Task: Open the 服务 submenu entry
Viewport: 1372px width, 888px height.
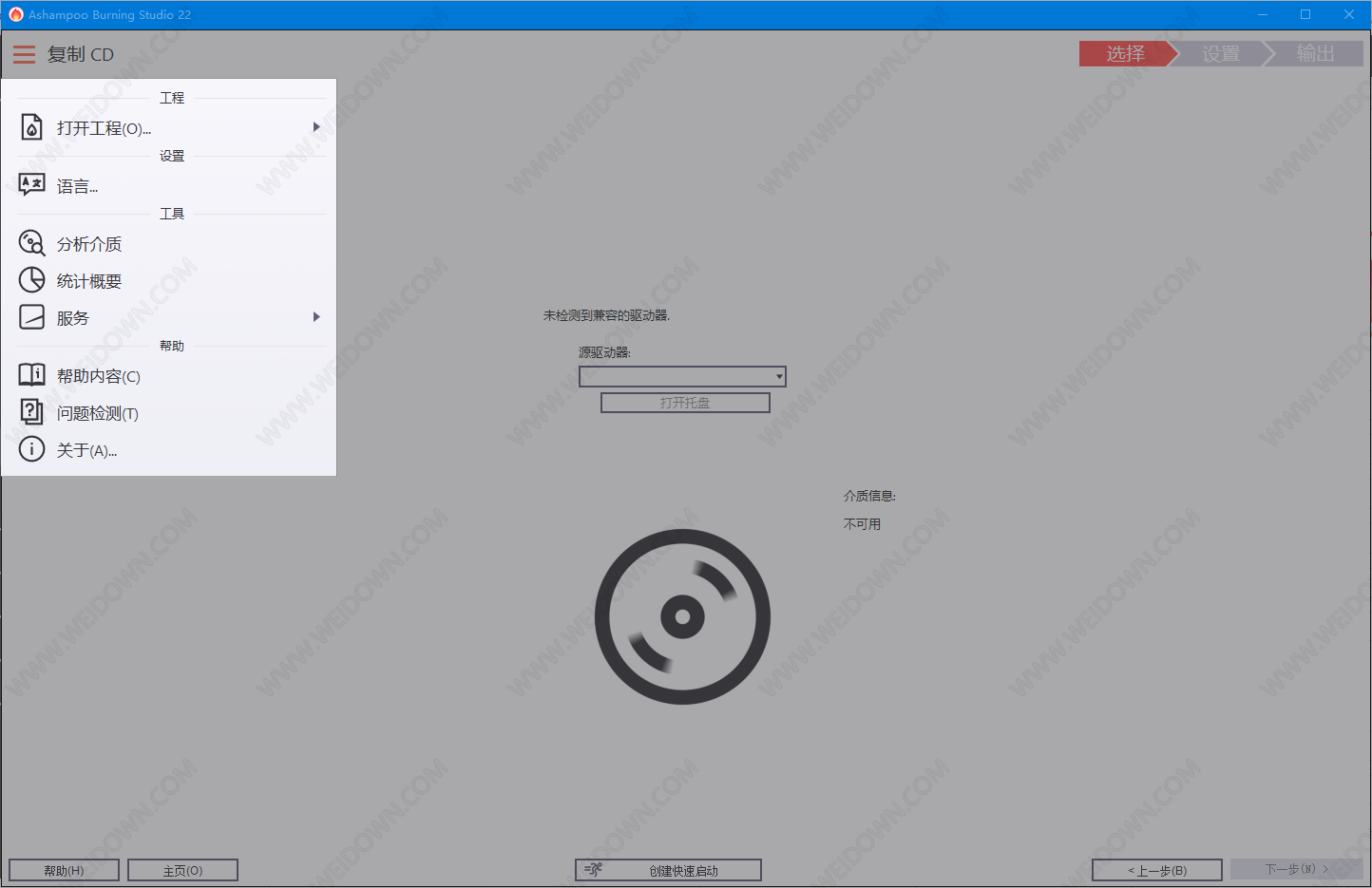Action: [169, 318]
